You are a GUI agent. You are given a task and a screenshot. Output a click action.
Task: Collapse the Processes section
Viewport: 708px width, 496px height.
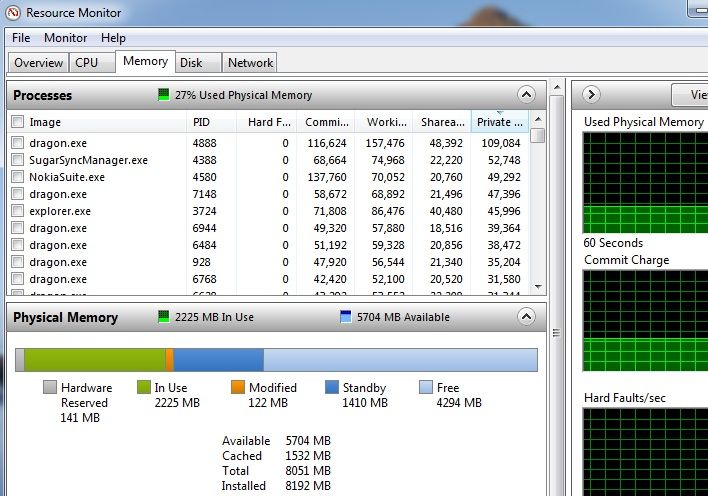[526, 95]
